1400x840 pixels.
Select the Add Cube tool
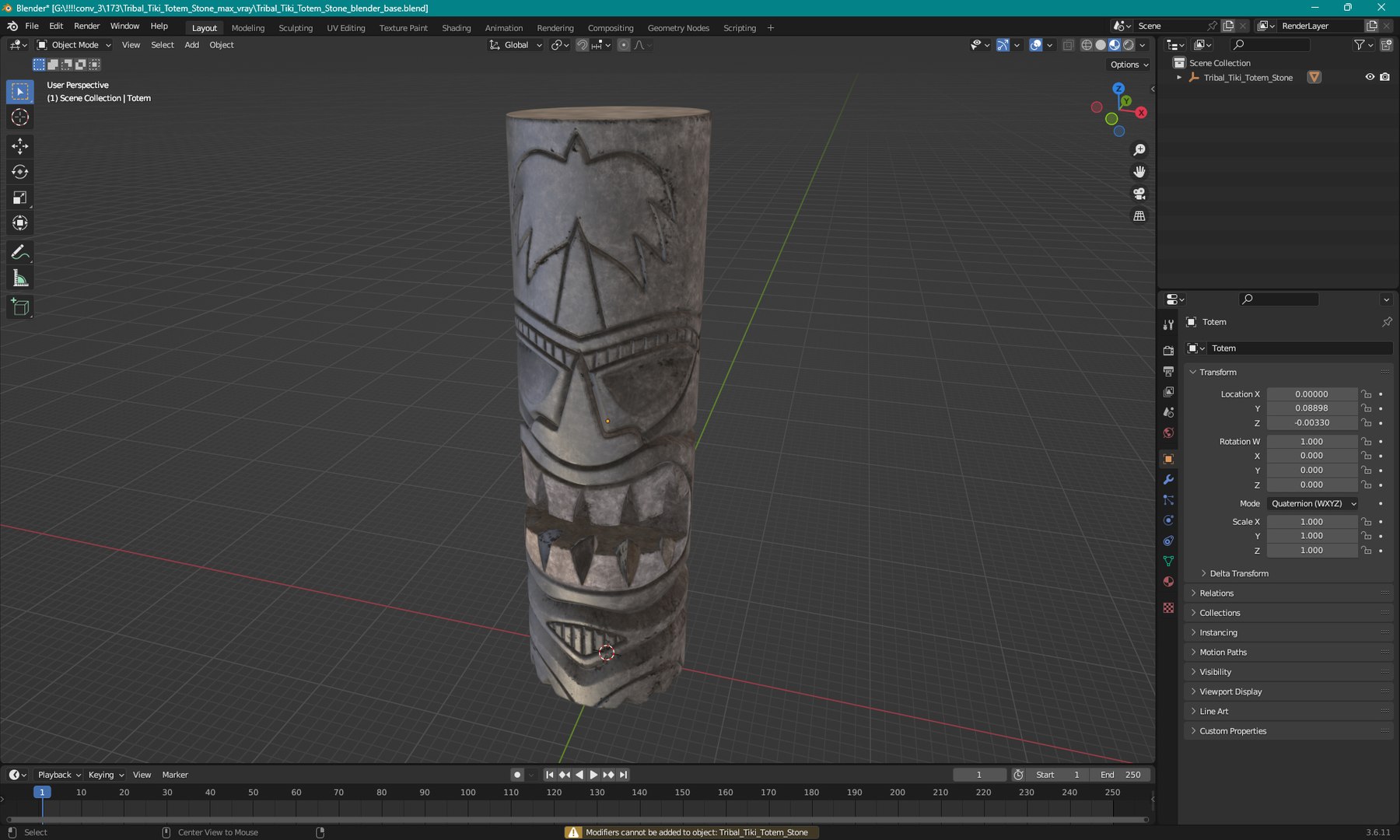tap(20, 308)
